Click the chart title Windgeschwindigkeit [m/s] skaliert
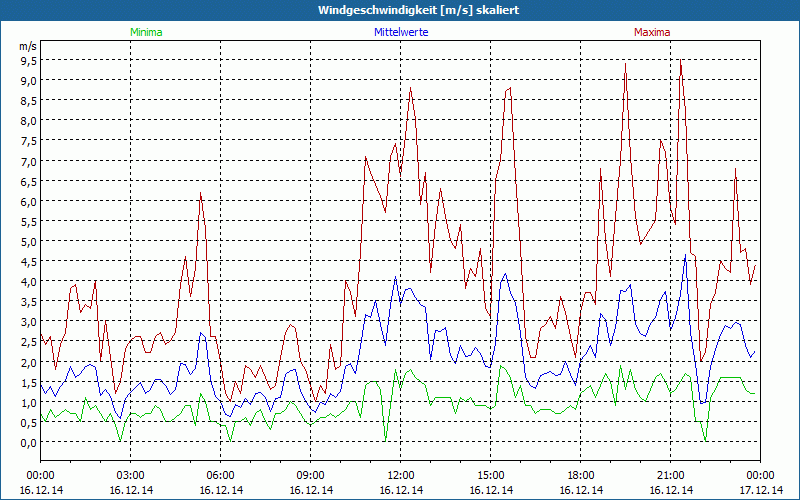Image resolution: width=800 pixels, height=500 pixels. [x=418, y=10]
